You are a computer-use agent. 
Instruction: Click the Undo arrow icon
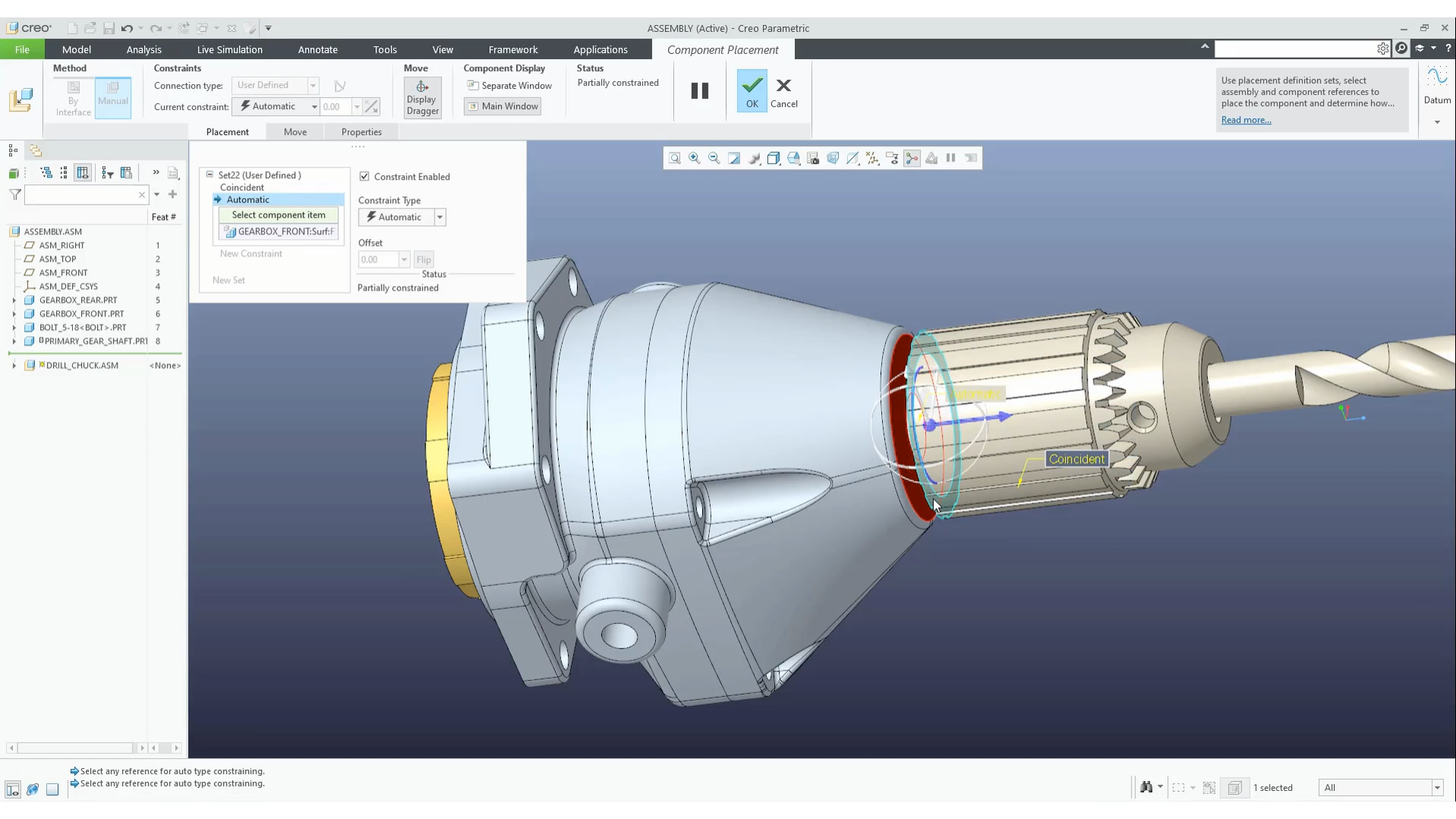pos(127,28)
